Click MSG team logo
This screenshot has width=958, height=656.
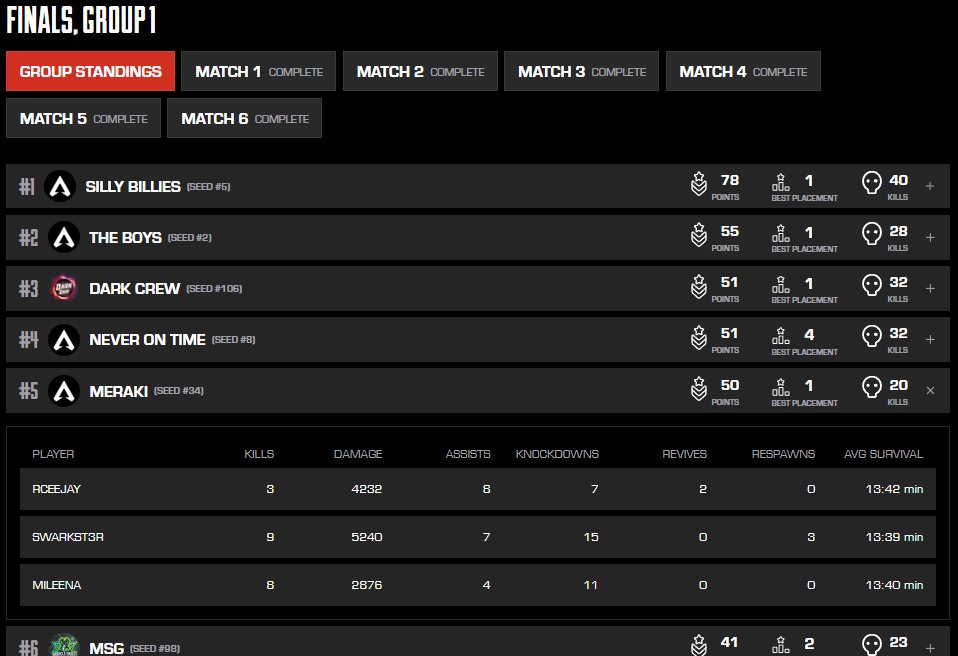(64, 645)
